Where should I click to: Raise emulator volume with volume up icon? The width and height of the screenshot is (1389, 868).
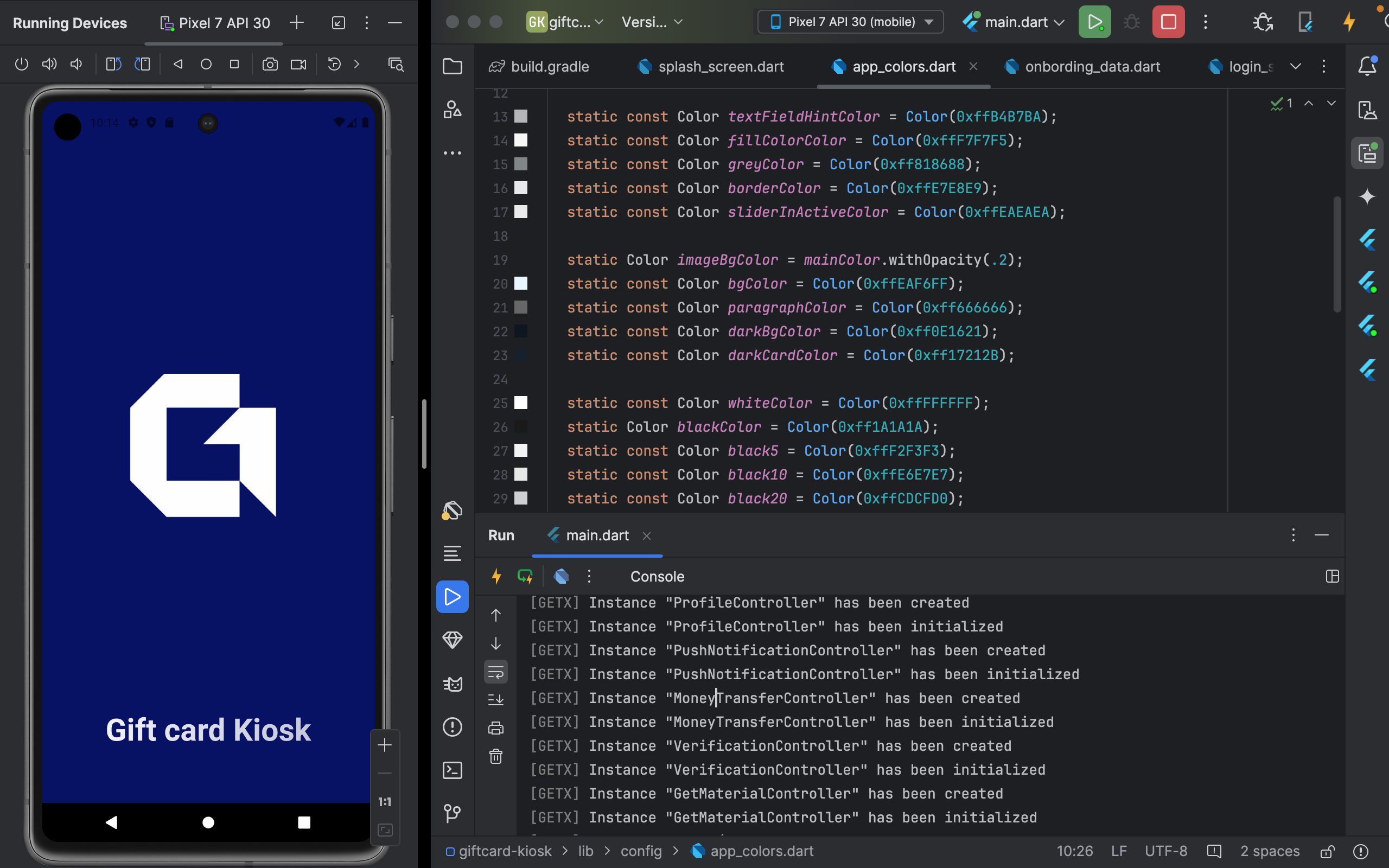(49, 65)
